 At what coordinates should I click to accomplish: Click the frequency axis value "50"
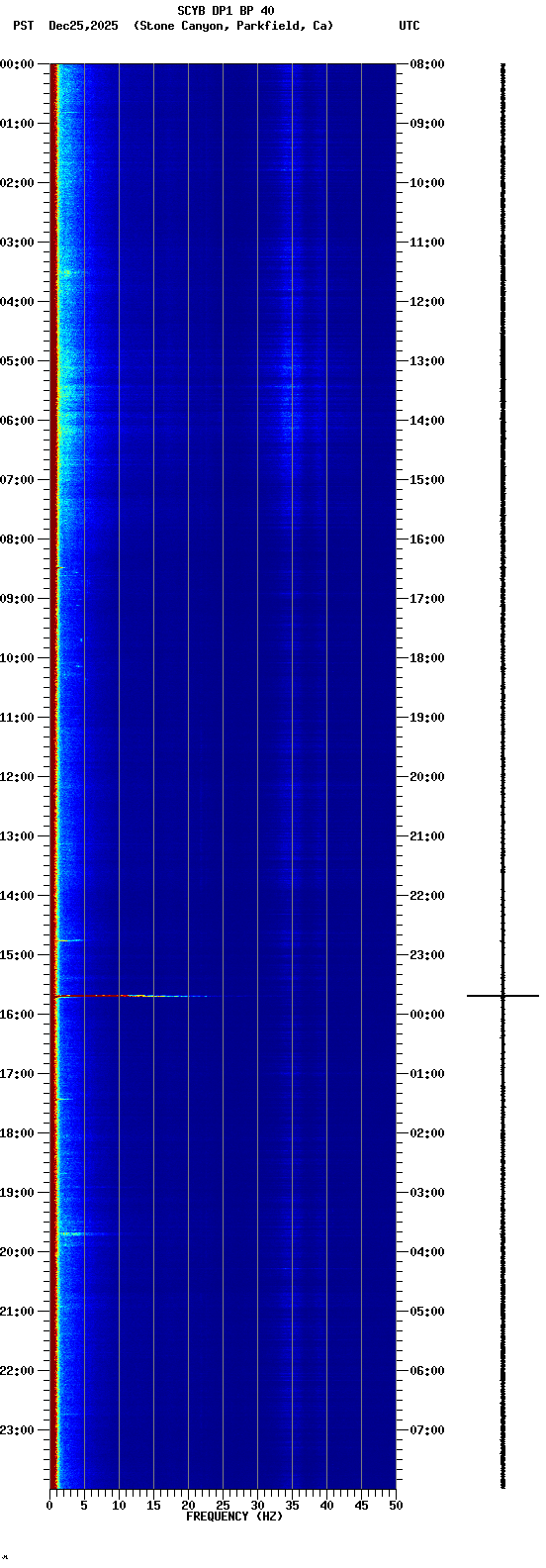click(x=396, y=1506)
